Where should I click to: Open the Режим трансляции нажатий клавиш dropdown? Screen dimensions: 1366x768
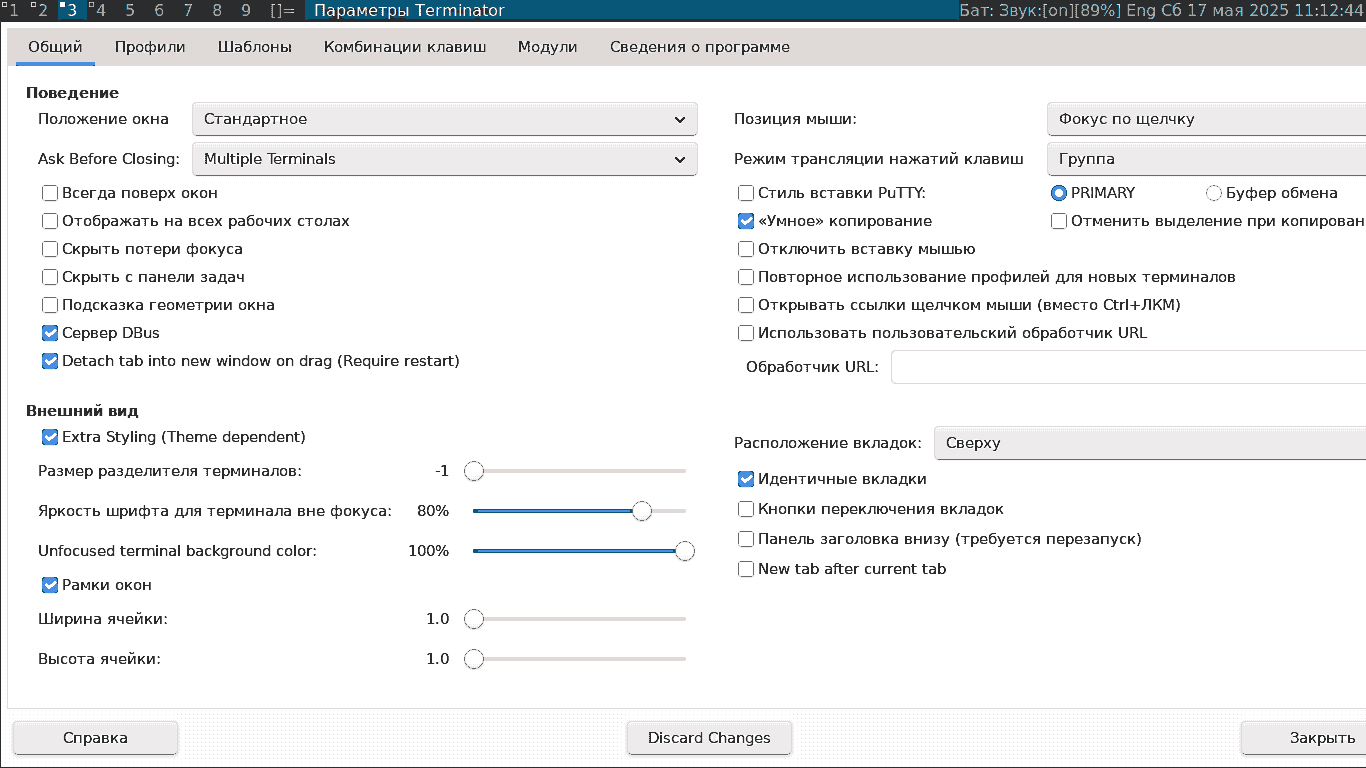point(1206,159)
